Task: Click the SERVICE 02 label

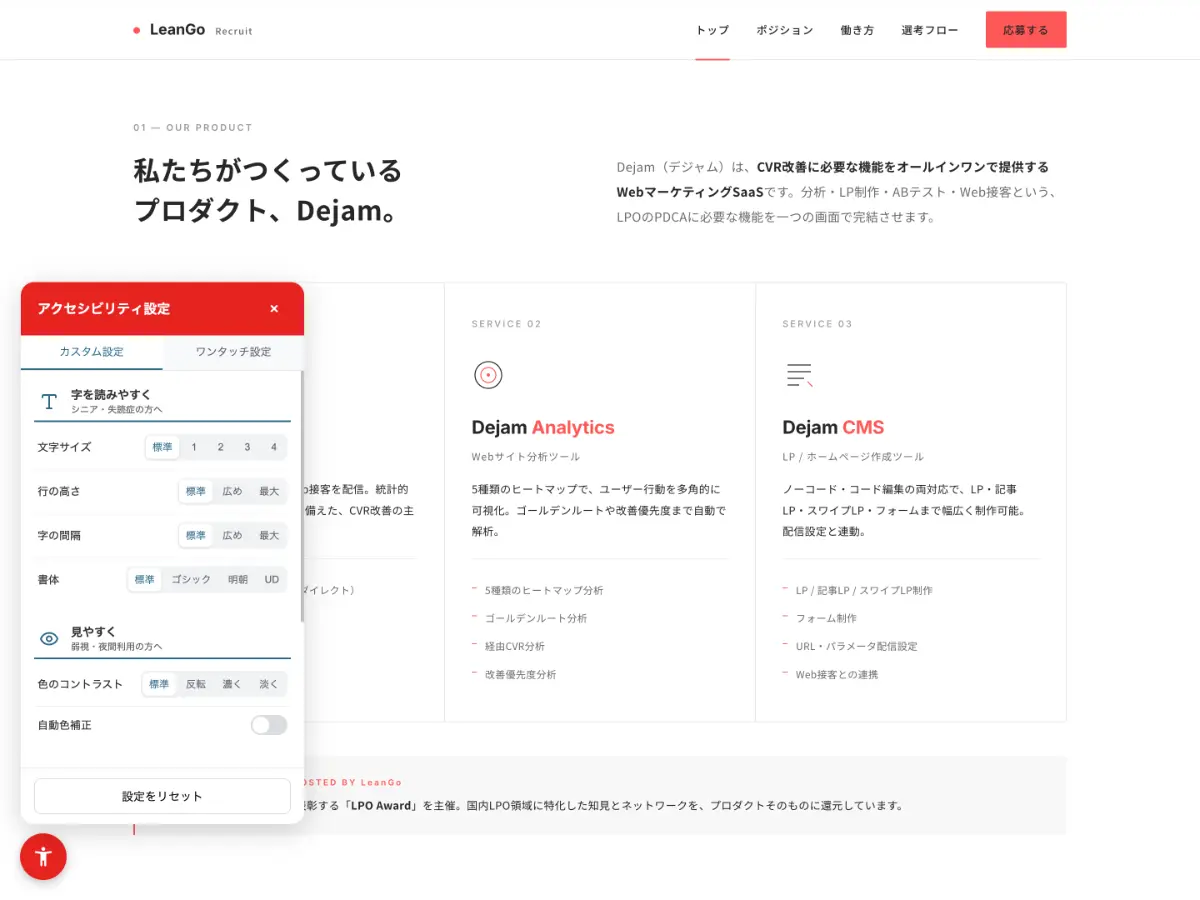Action: click(x=506, y=324)
